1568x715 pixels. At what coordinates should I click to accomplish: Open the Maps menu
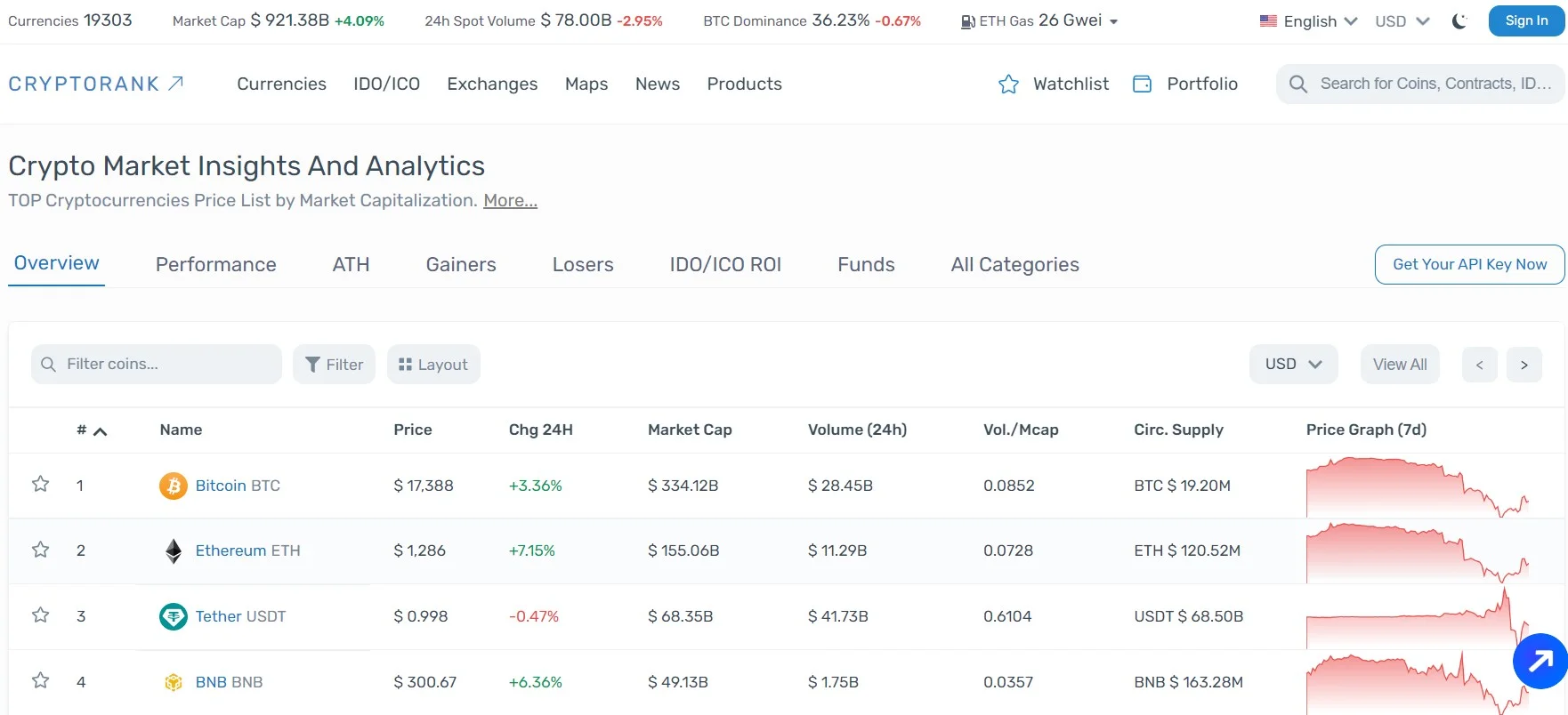(x=586, y=84)
